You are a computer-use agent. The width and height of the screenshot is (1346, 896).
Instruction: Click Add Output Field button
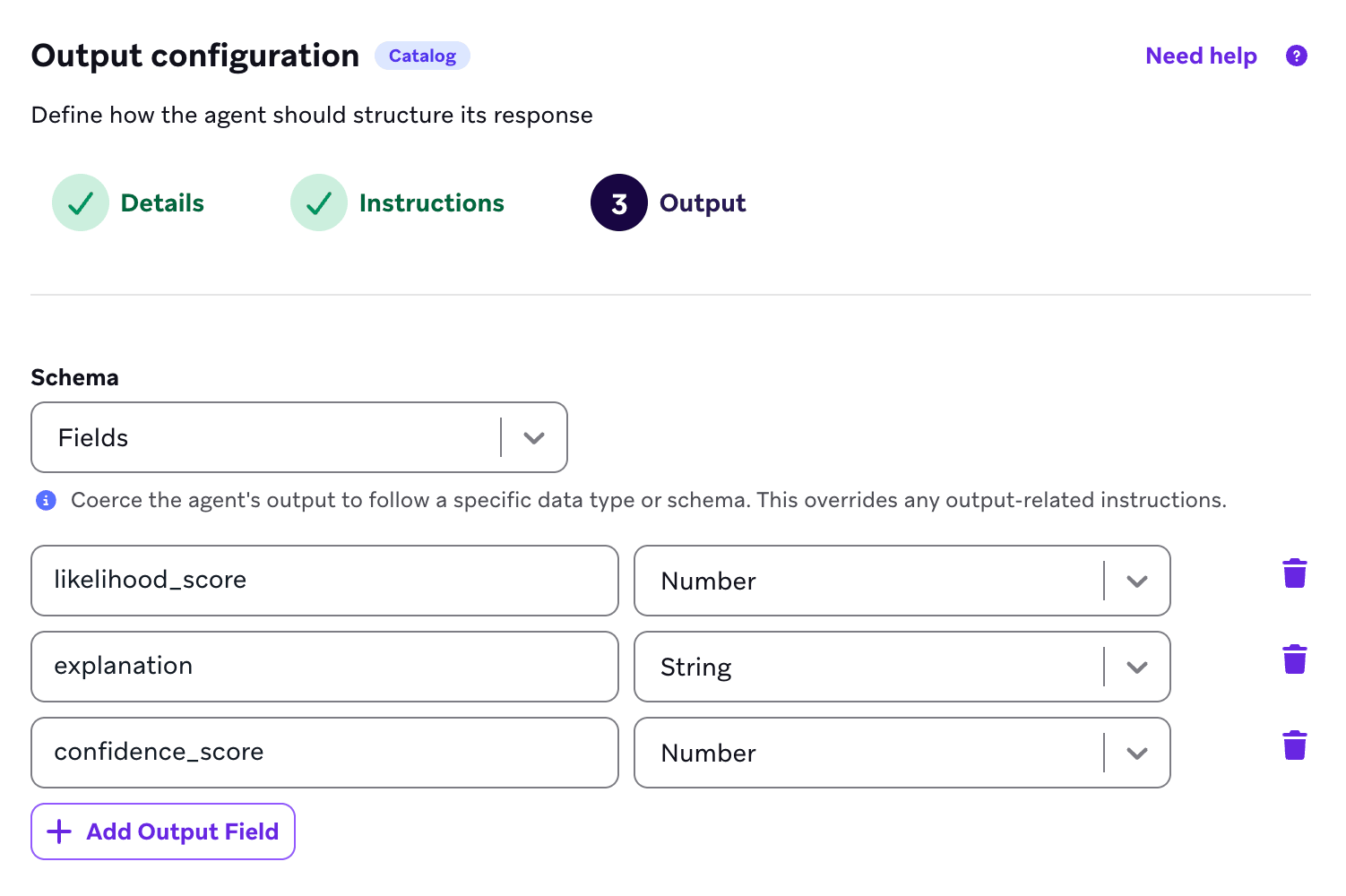pos(163,832)
